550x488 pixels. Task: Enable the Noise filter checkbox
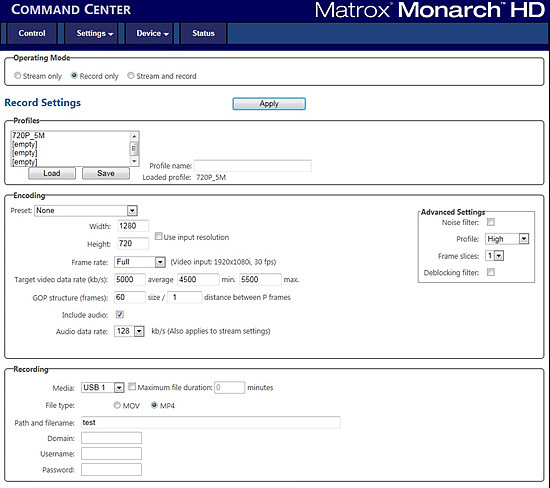coord(491,222)
